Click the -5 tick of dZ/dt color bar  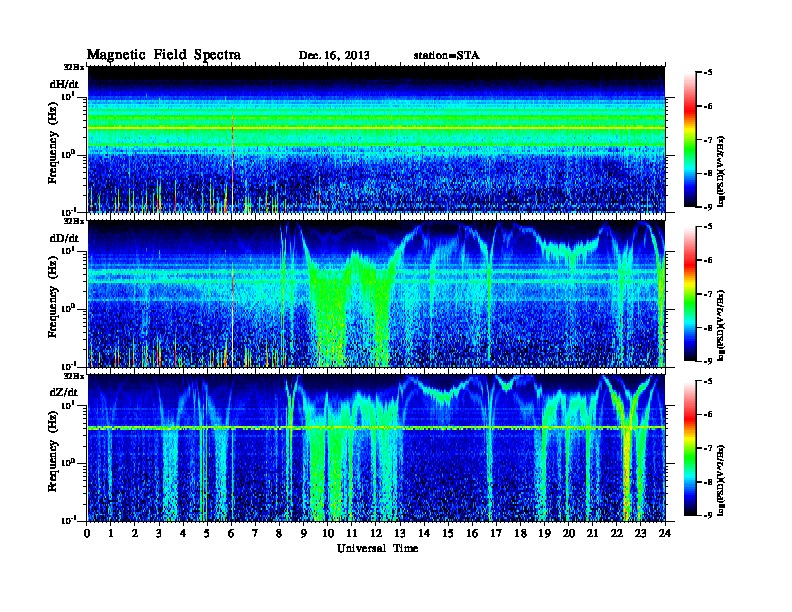[708, 381]
